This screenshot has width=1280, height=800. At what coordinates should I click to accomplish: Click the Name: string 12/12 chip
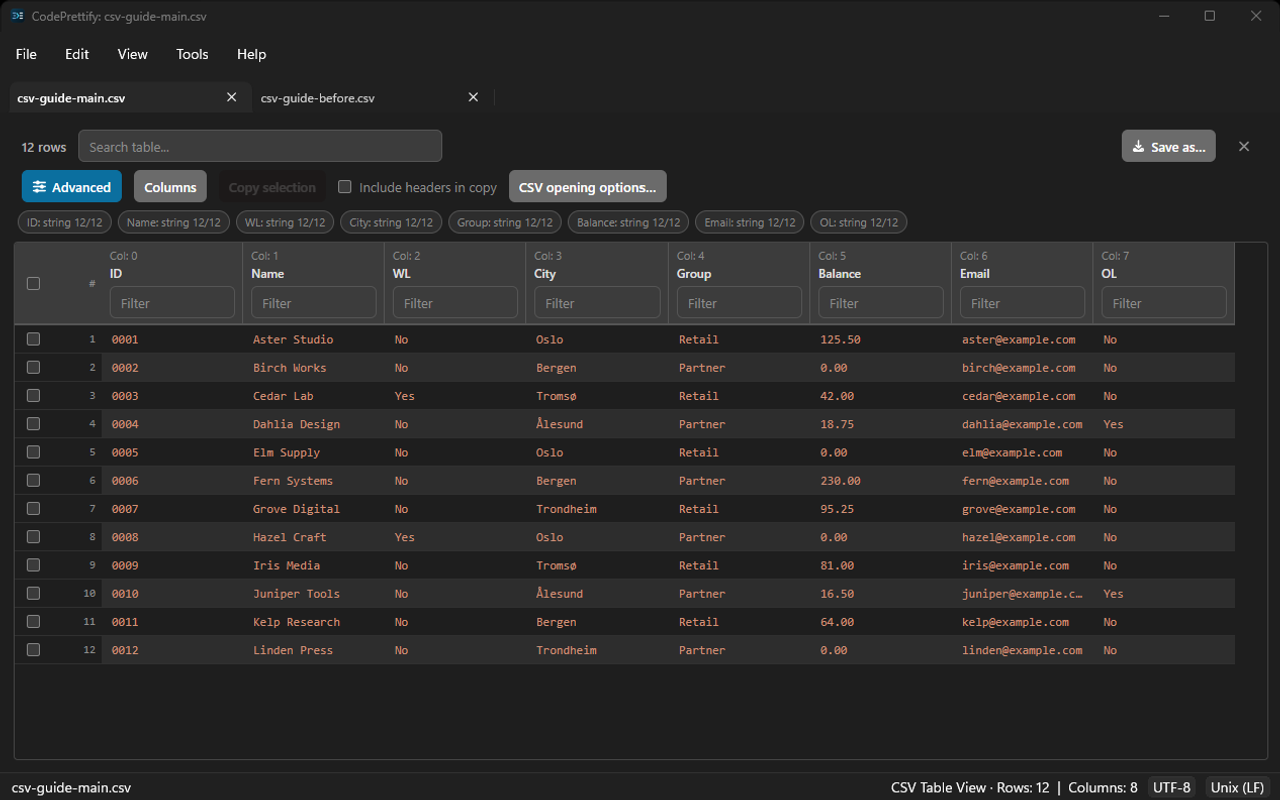coord(174,222)
